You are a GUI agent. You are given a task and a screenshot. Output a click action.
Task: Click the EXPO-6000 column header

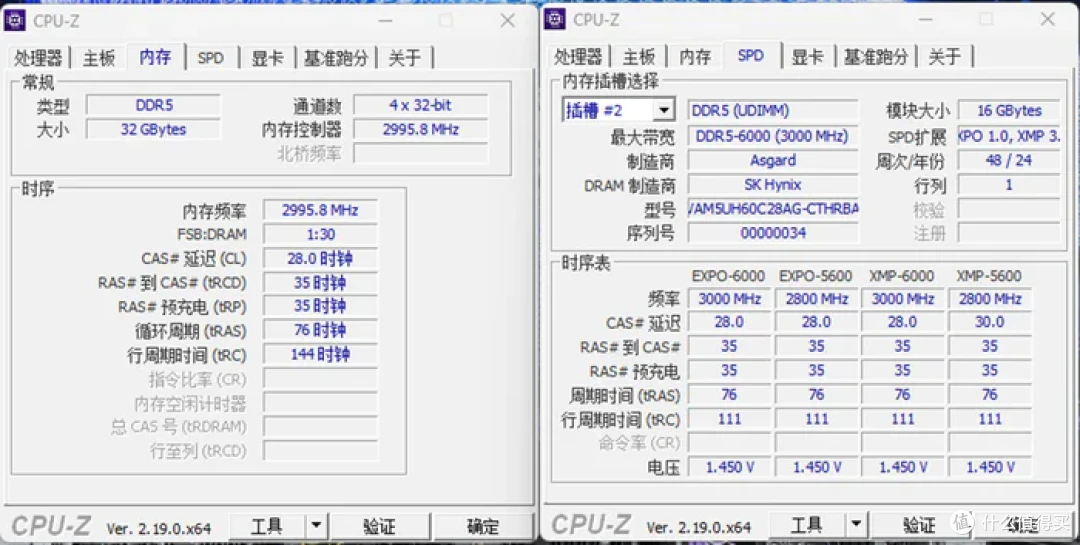[x=729, y=276]
